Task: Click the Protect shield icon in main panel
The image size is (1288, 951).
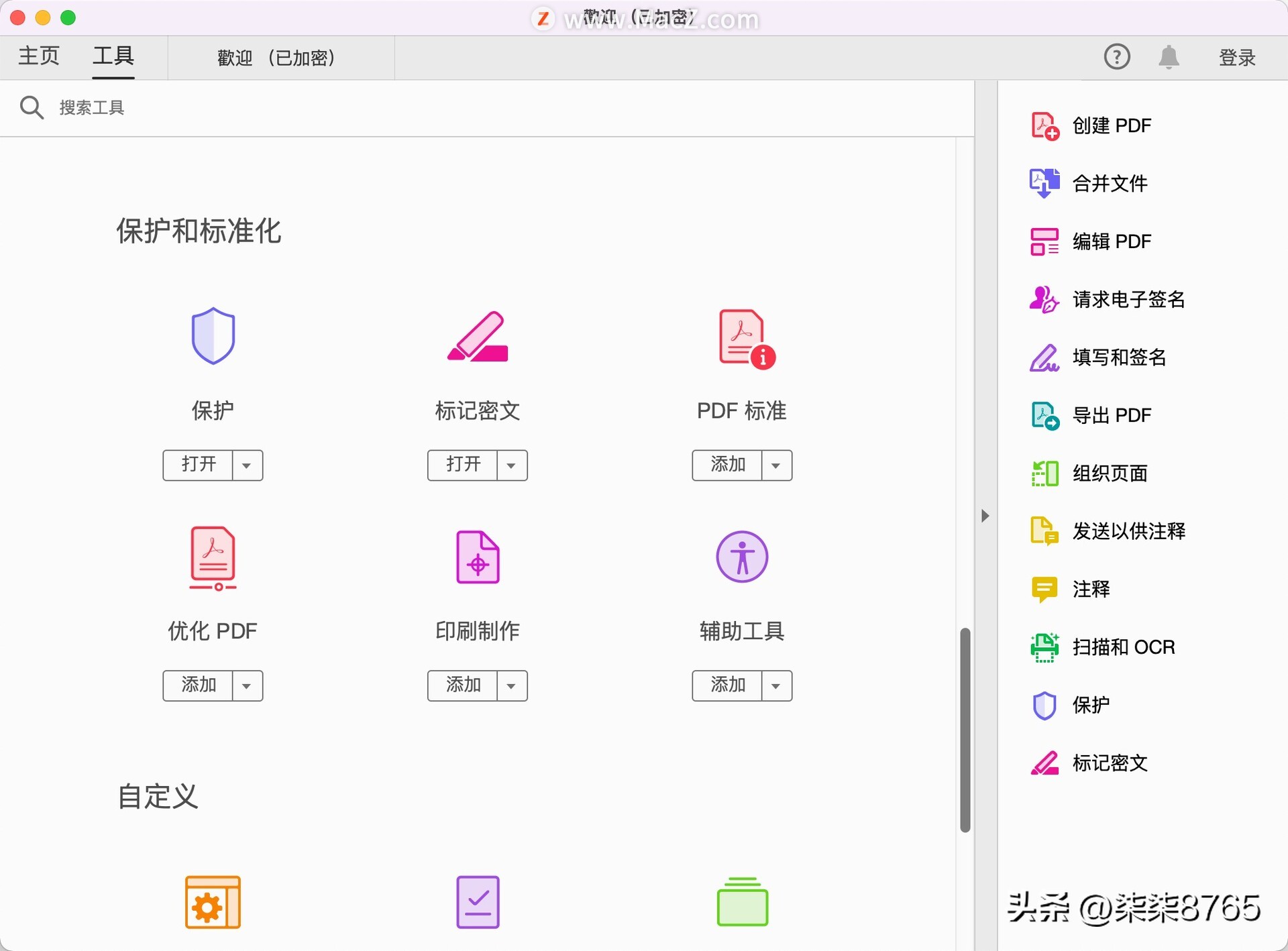Action: [213, 336]
